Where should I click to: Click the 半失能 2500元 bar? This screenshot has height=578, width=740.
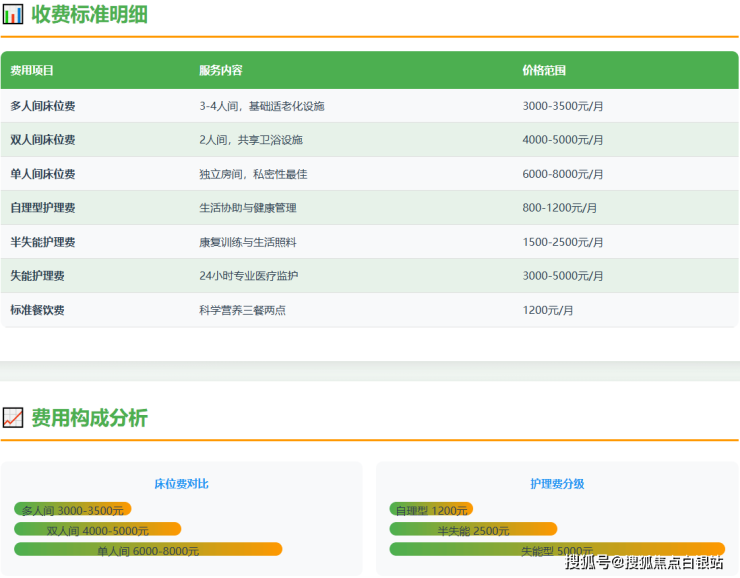473,530
